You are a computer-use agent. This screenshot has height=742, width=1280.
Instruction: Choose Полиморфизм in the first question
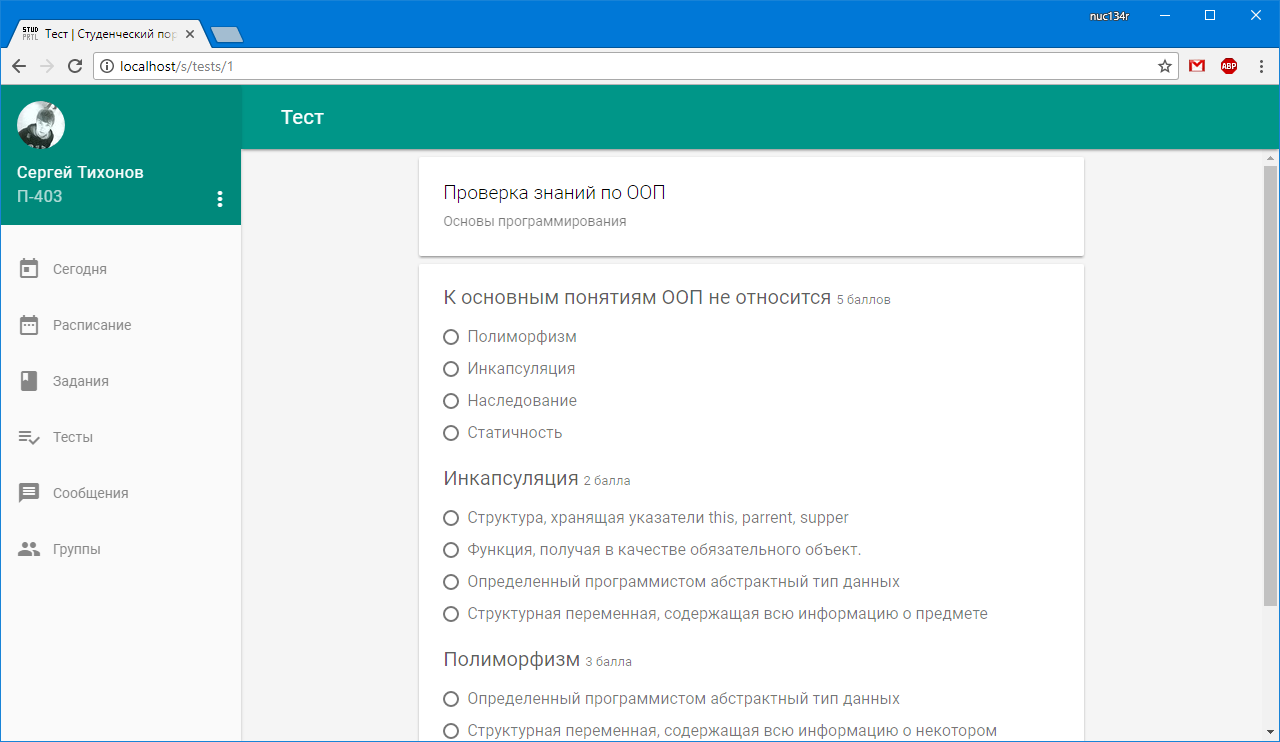coord(450,337)
